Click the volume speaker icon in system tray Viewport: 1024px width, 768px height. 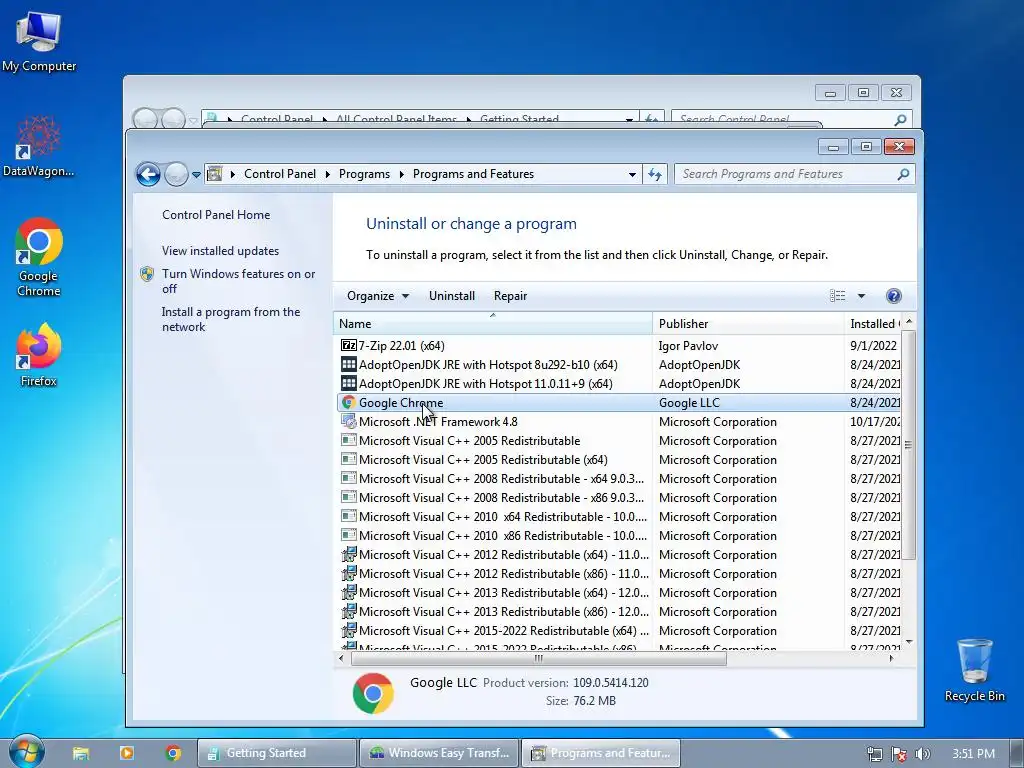click(x=922, y=754)
